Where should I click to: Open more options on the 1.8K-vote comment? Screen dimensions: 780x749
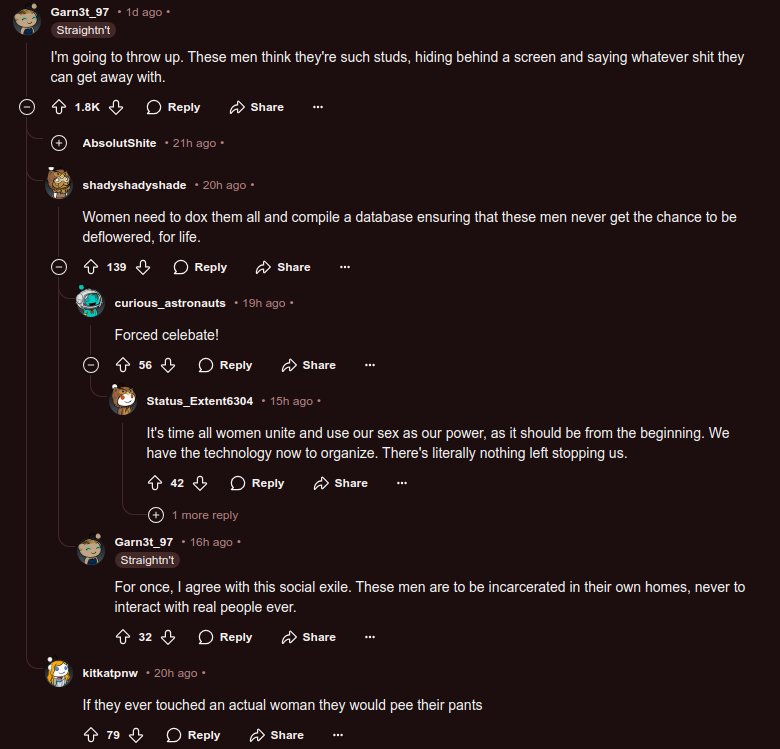pyautogui.click(x=318, y=107)
